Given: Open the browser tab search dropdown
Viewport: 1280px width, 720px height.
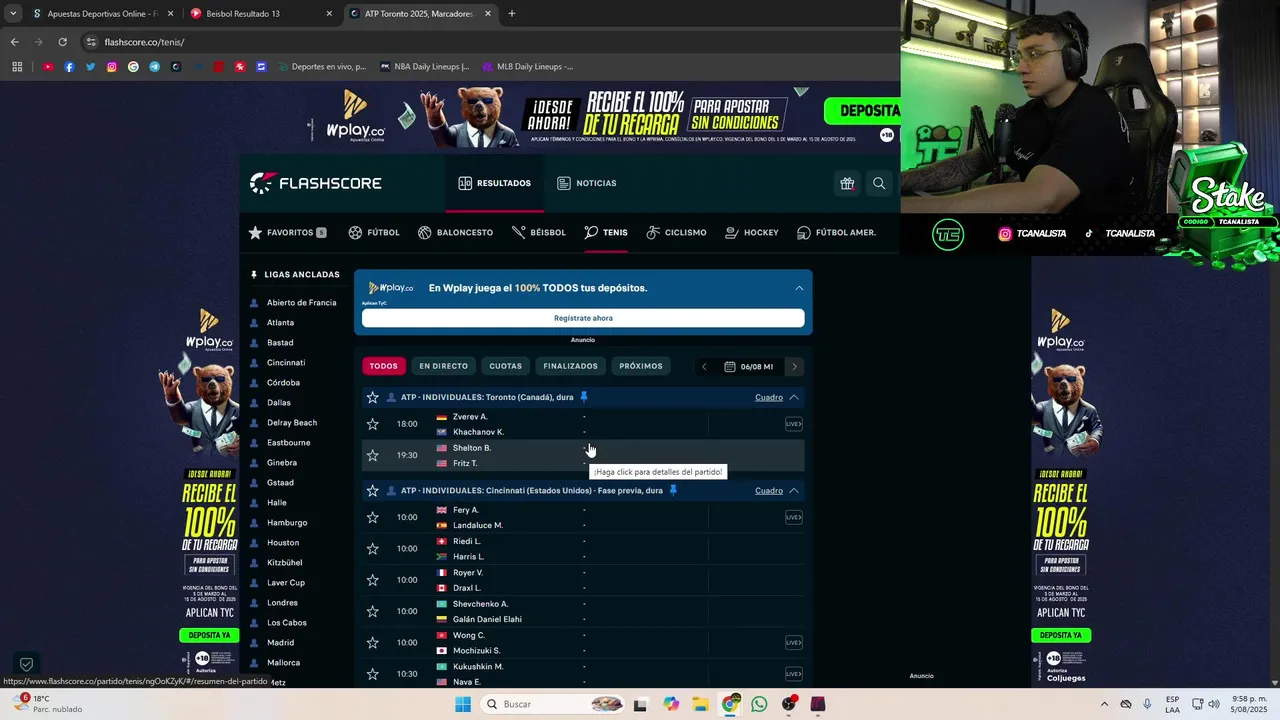Looking at the screenshot, I should [x=13, y=14].
